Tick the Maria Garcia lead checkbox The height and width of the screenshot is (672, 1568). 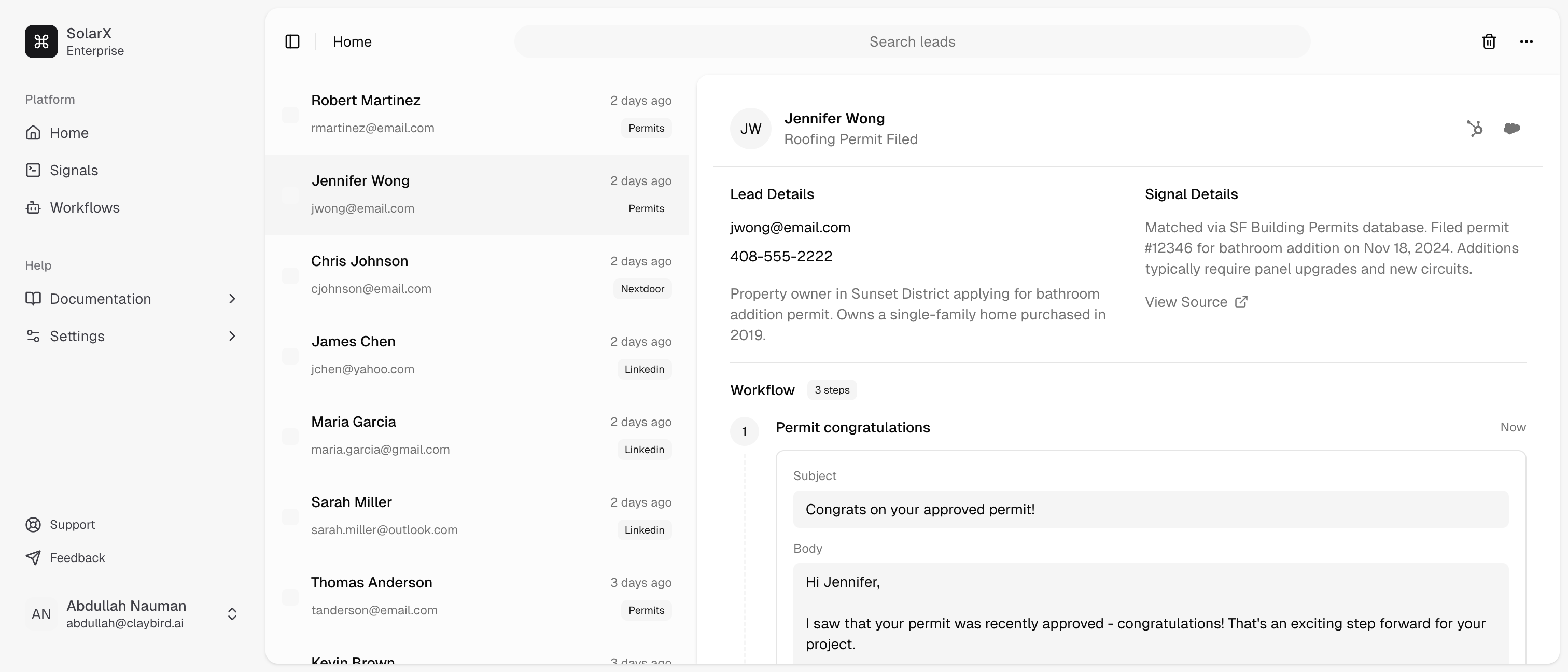290,437
